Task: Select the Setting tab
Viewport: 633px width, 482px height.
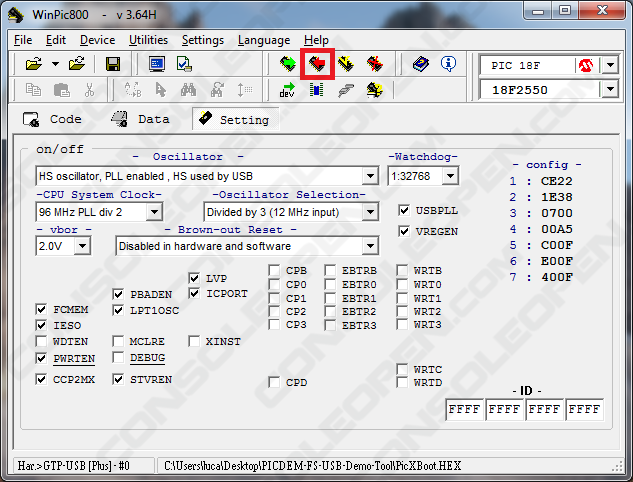Action: pyautogui.click(x=236, y=119)
